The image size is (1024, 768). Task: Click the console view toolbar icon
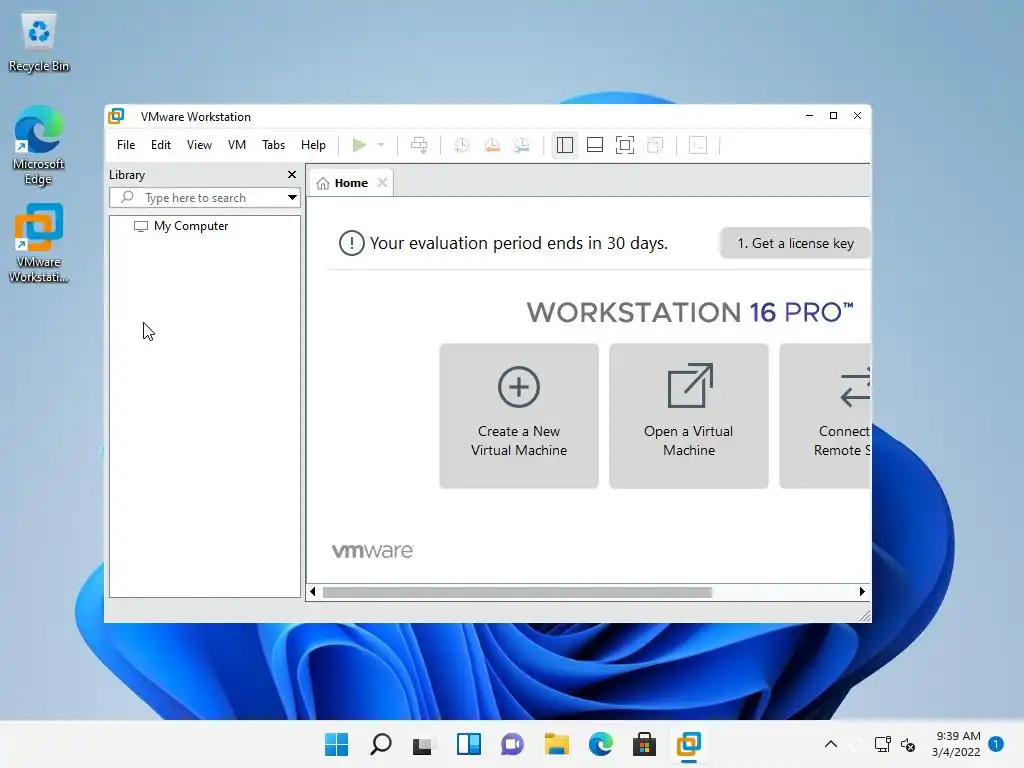(698, 145)
